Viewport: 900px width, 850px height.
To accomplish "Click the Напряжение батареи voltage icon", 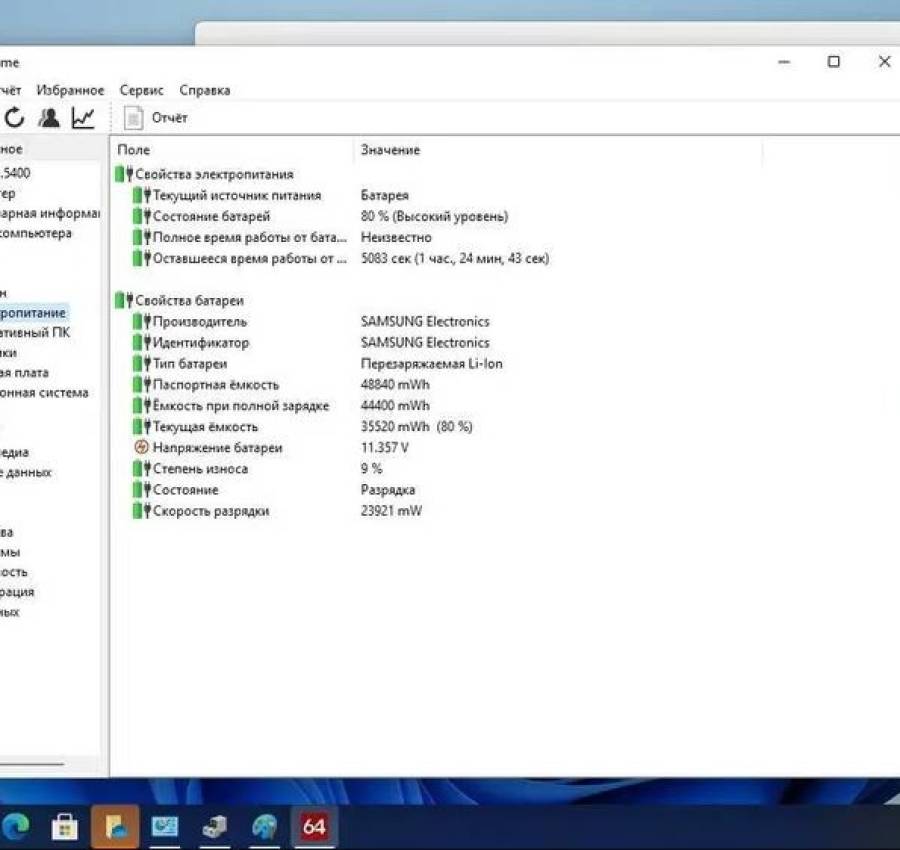I will (x=141, y=447).
